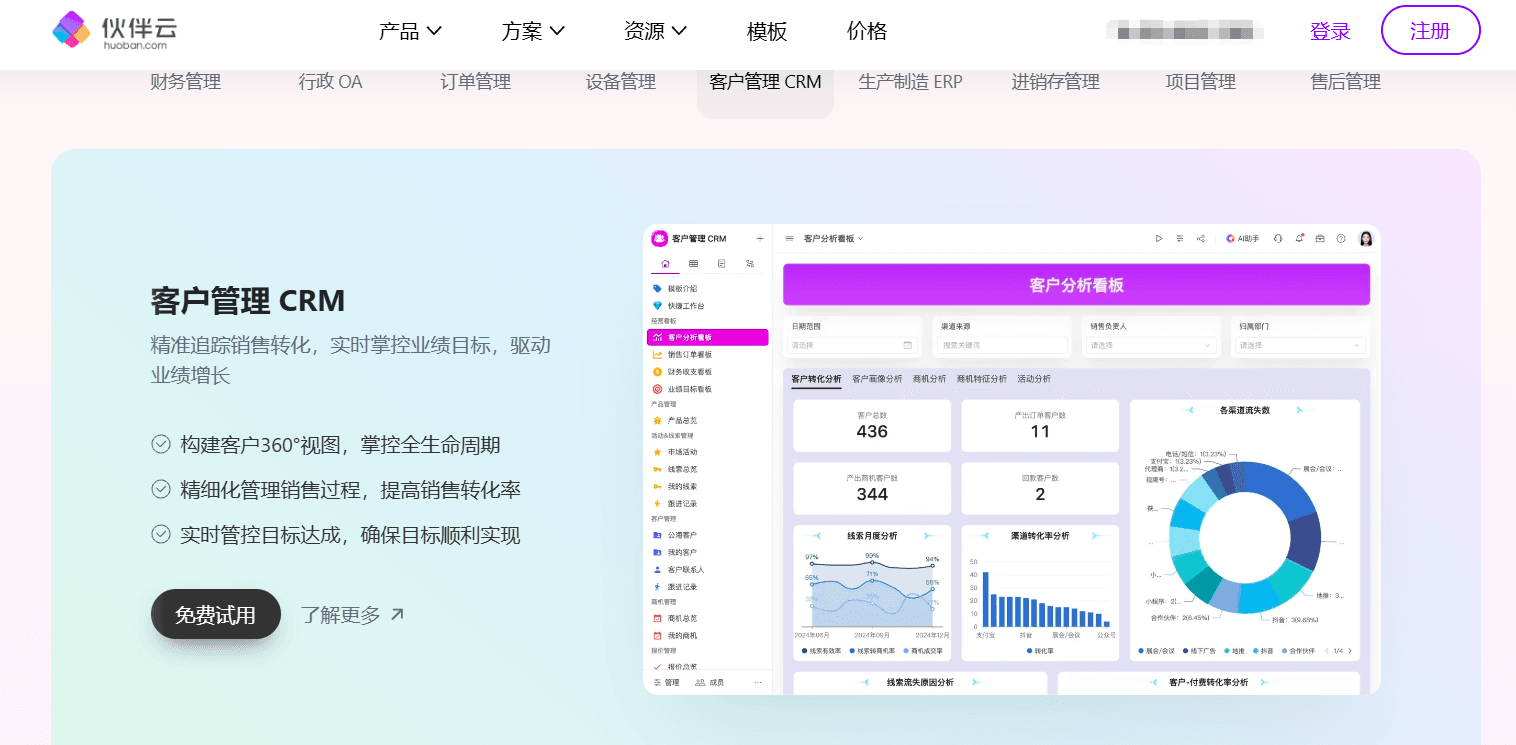This screenshot has height=745, width=1516.
Task: Open the 活动分析 tab in dashboard
Action: [1034, 379]
